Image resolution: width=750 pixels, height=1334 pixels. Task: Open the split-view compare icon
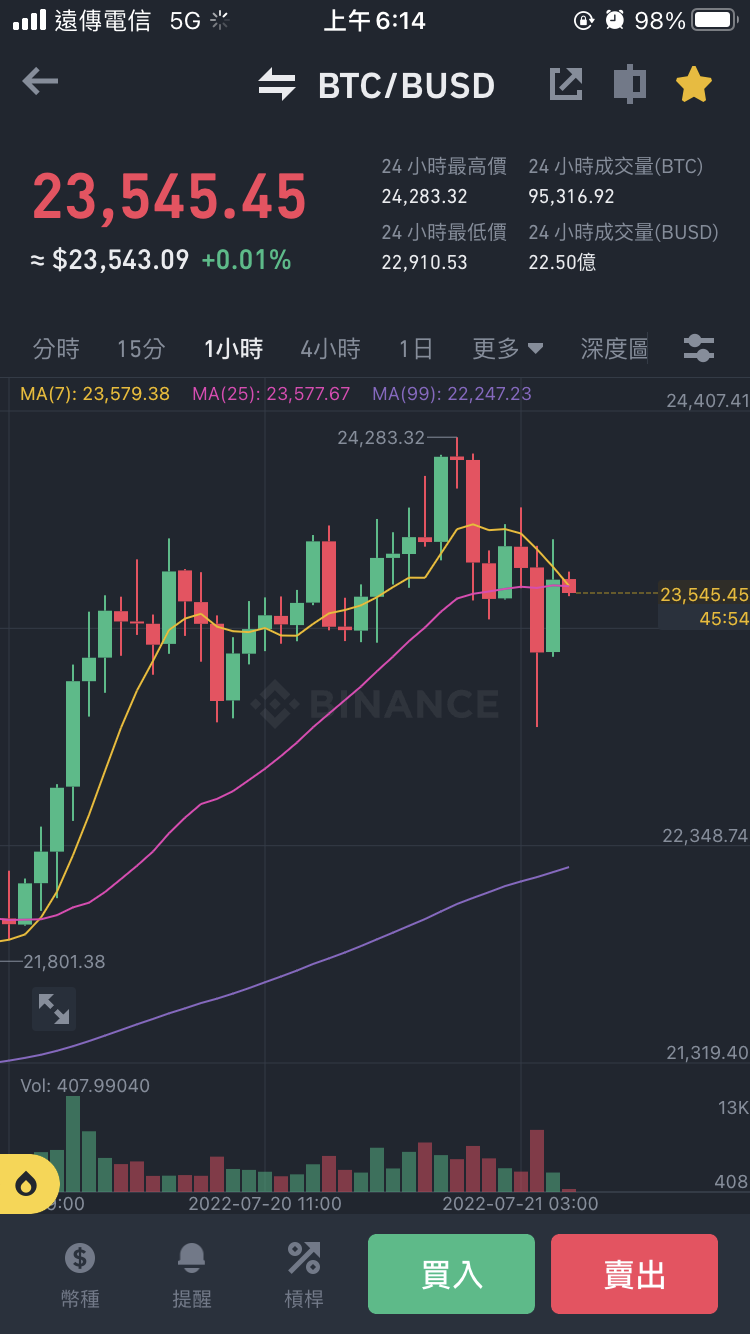click(x=629, y=85)
